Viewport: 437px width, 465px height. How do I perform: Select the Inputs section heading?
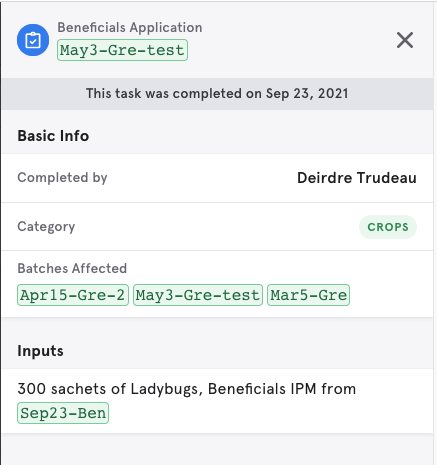[40, 351]
